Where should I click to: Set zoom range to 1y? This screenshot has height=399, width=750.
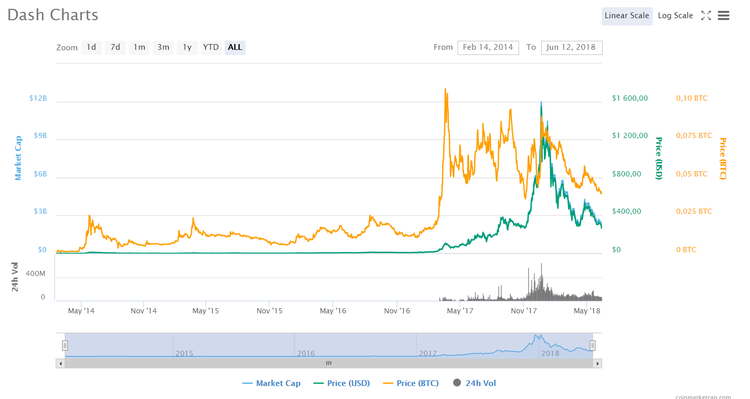187,47
